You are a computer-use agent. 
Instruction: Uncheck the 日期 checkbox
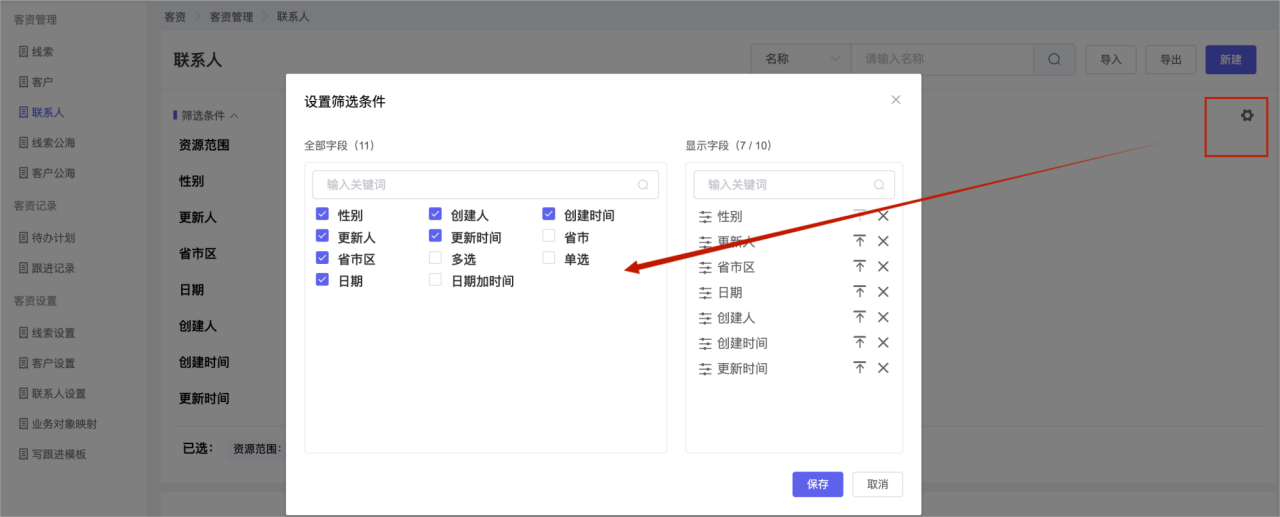tap(322, 280)
